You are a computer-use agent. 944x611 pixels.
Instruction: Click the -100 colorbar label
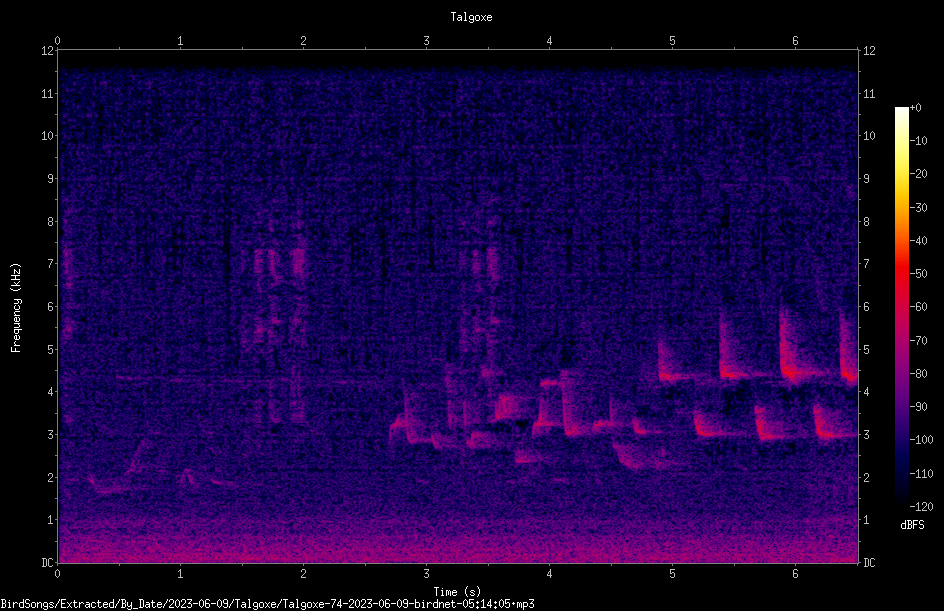(x=922, y=440)
